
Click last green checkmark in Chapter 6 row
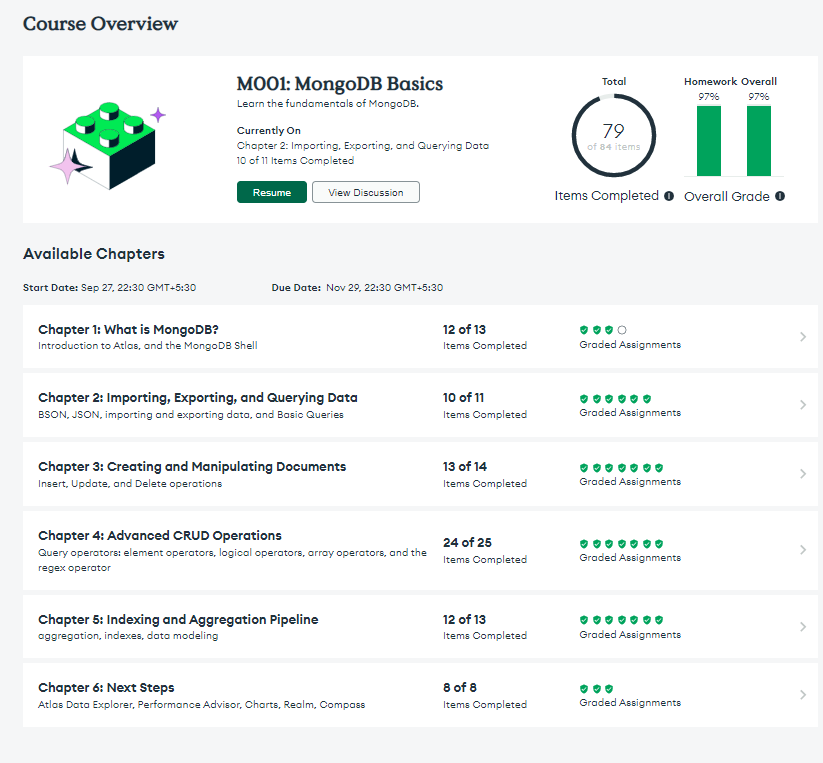609,689
